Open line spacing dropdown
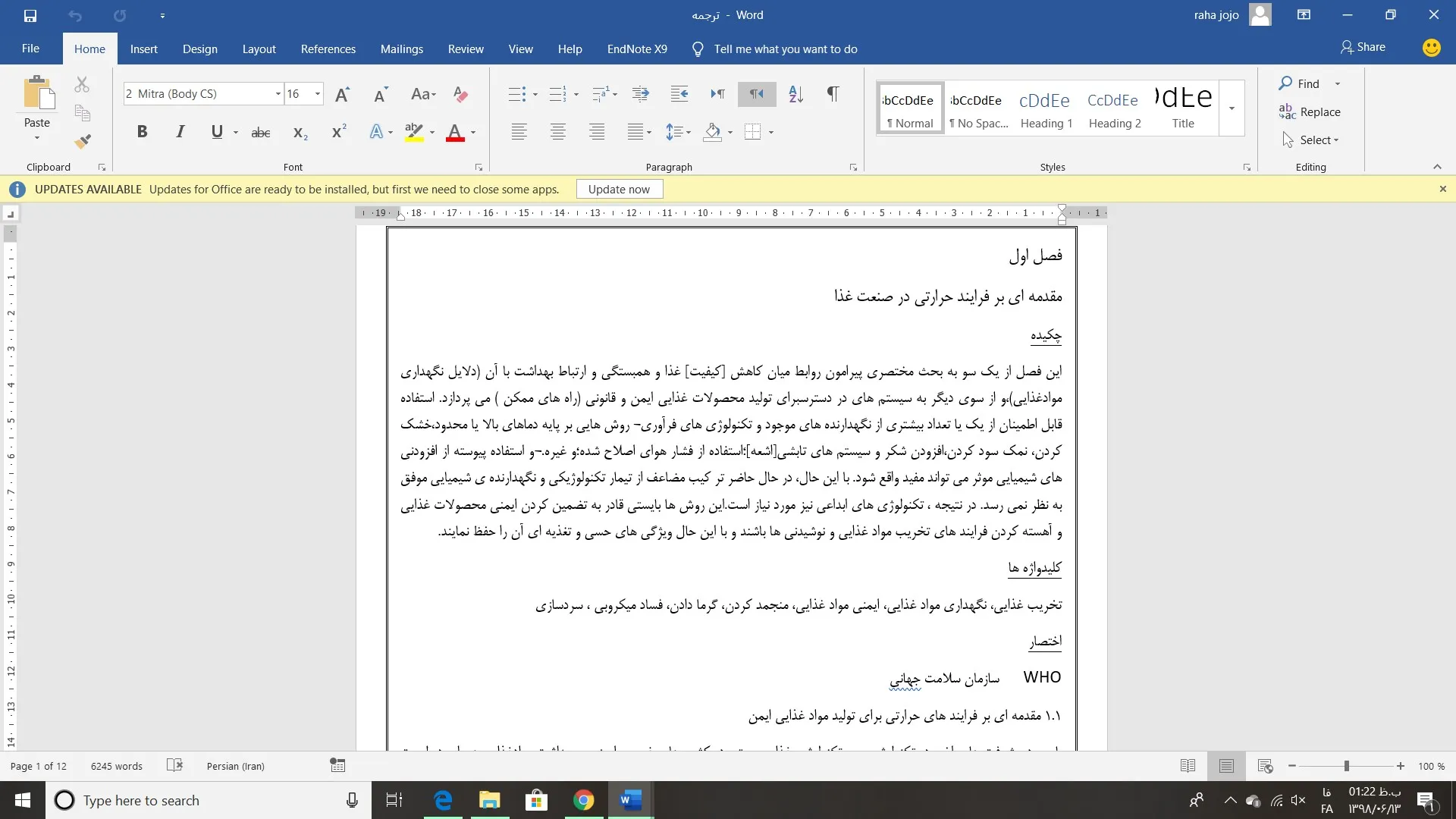The image size is (1456, 819). point(678,133)
